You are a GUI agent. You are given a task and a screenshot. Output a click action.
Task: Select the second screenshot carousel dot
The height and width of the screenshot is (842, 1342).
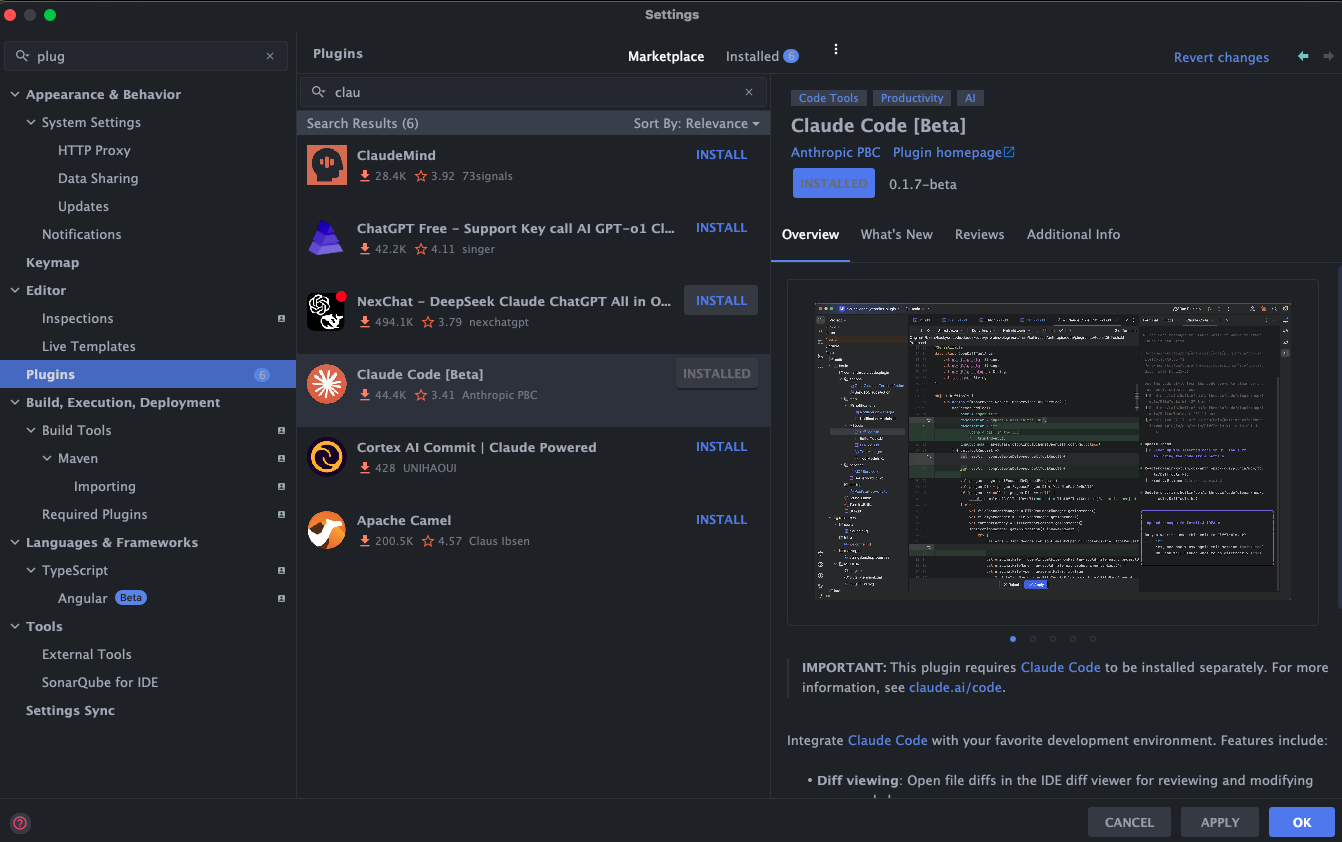click(x=1033, y=638)
